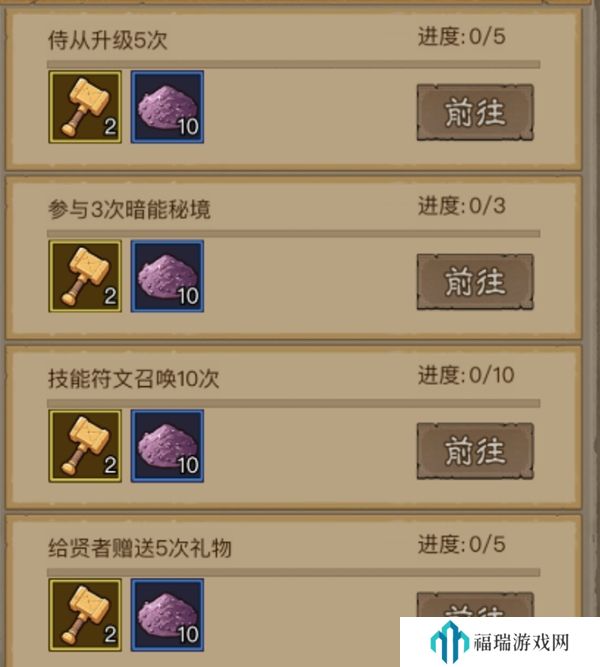Click partially hidden 前往 button for 给贤者赠送5次礼物
Viewport: 600px width, 667px height.
tap(475, 604)
